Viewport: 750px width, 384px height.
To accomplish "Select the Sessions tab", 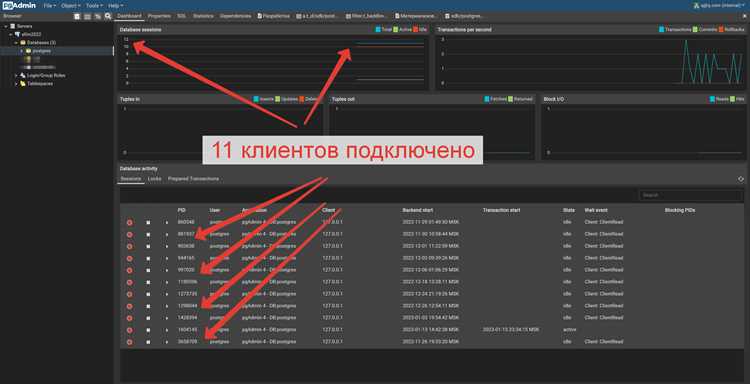I will [x=131, y=178].
